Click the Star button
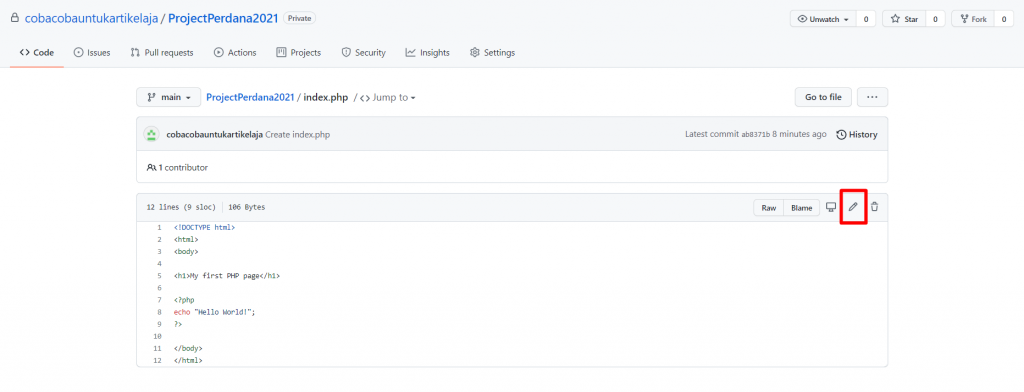 click(x=904, y=19)
